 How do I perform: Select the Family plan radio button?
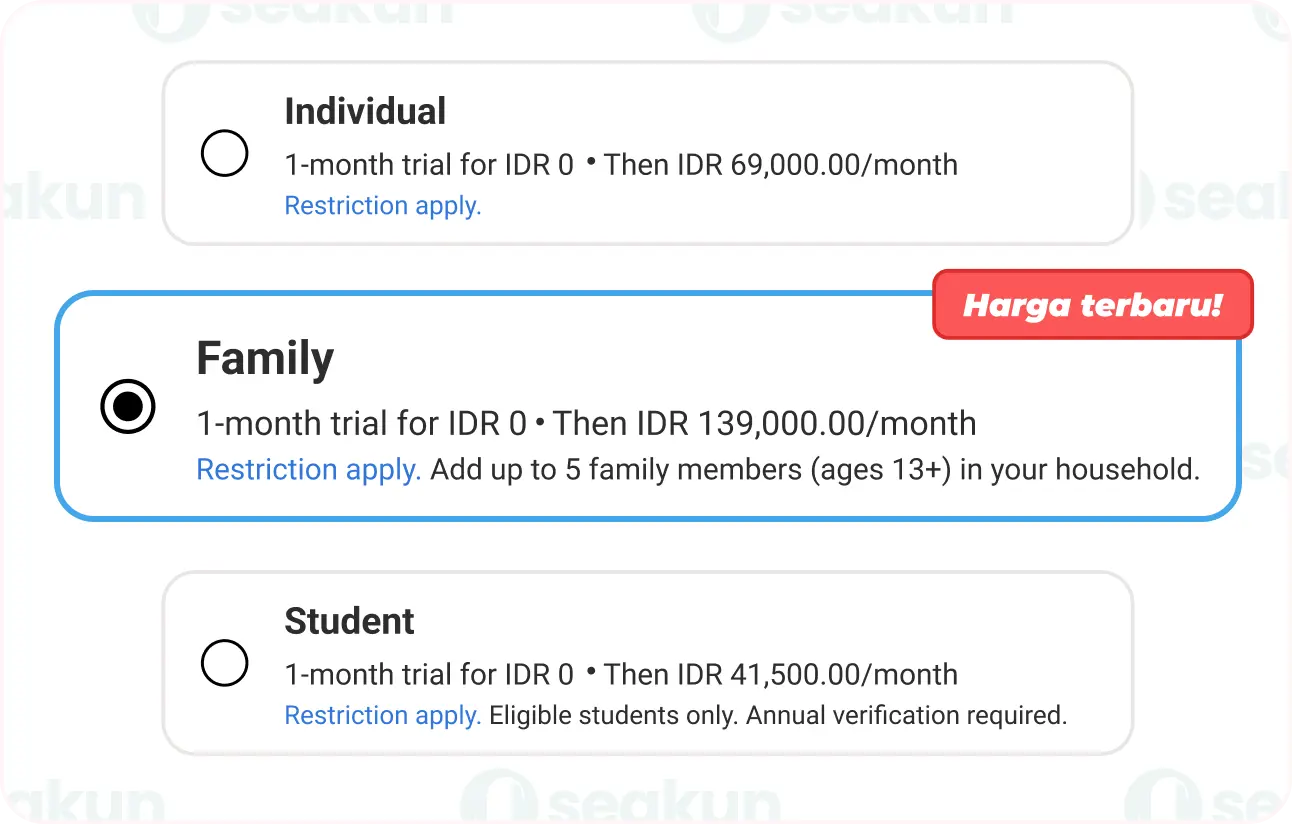(128, 406)
